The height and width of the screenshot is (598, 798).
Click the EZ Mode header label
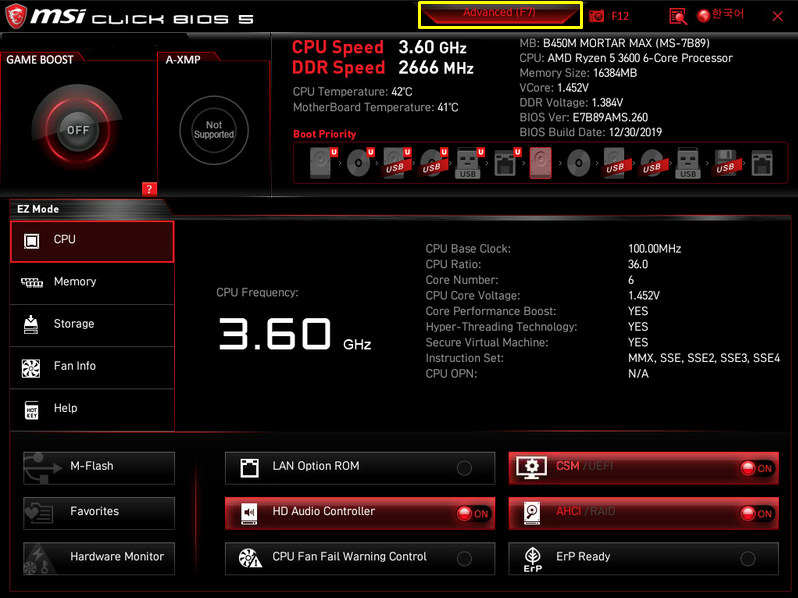pos(38,209)
